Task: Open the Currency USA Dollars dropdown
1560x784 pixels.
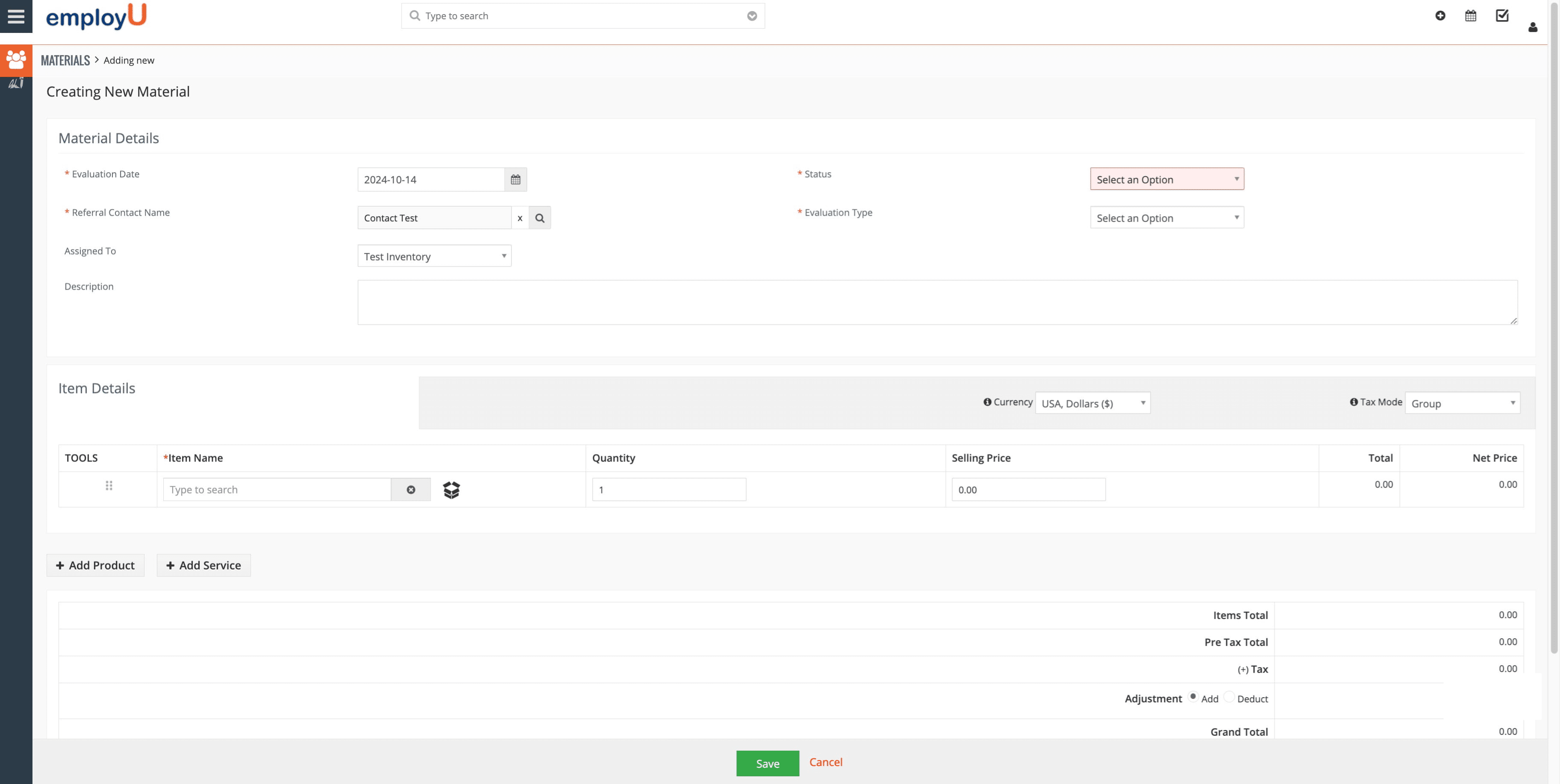Action: (1092, 403)
